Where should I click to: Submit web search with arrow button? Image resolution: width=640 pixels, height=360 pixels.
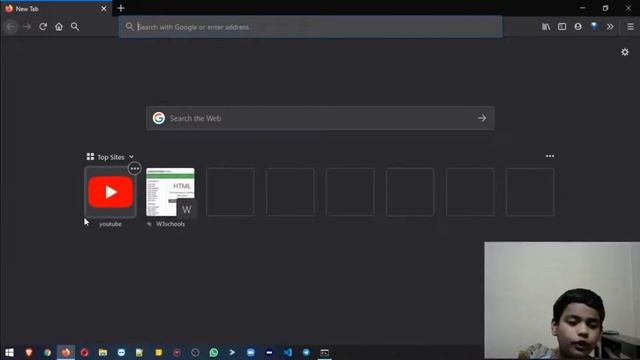pos(482,118)
